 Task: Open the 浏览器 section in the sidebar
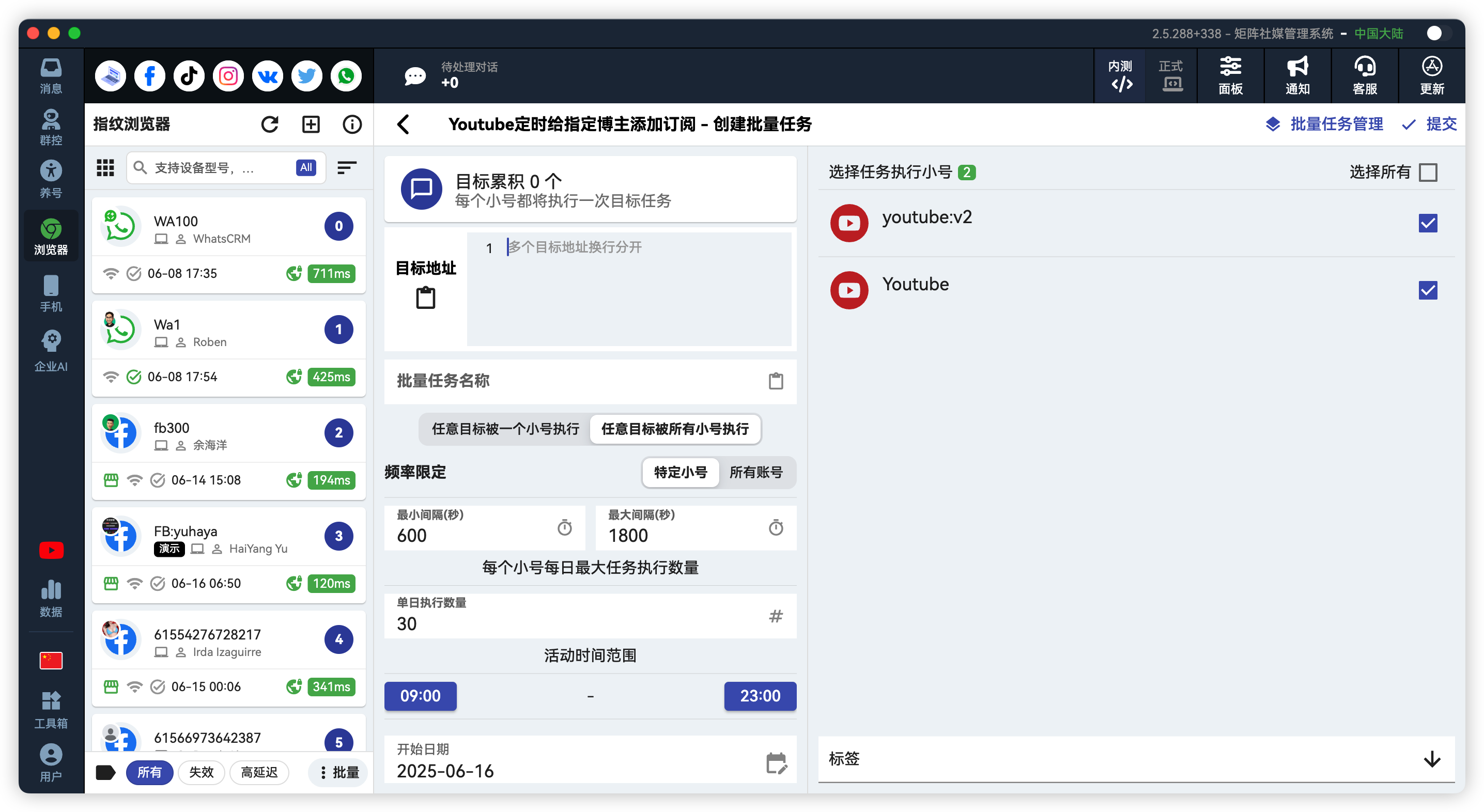point(51,236)
